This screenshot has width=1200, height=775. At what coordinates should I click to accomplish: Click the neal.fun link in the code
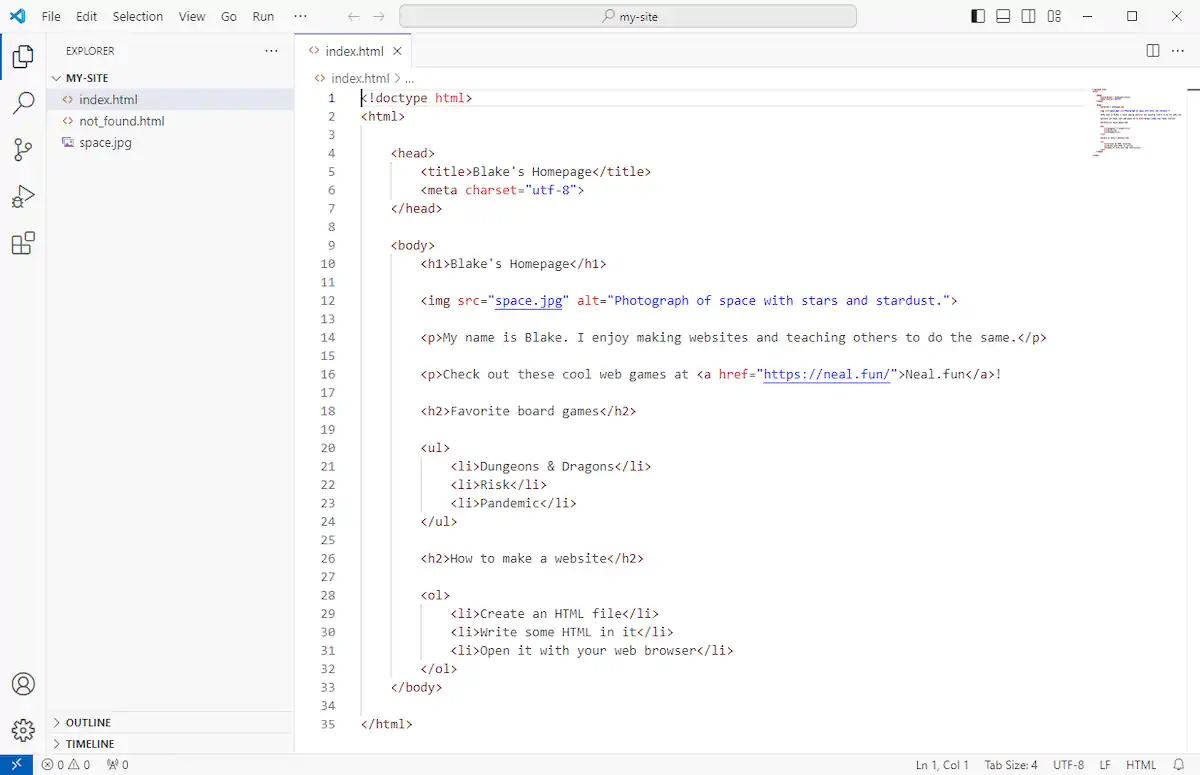(x=826, y=374)
